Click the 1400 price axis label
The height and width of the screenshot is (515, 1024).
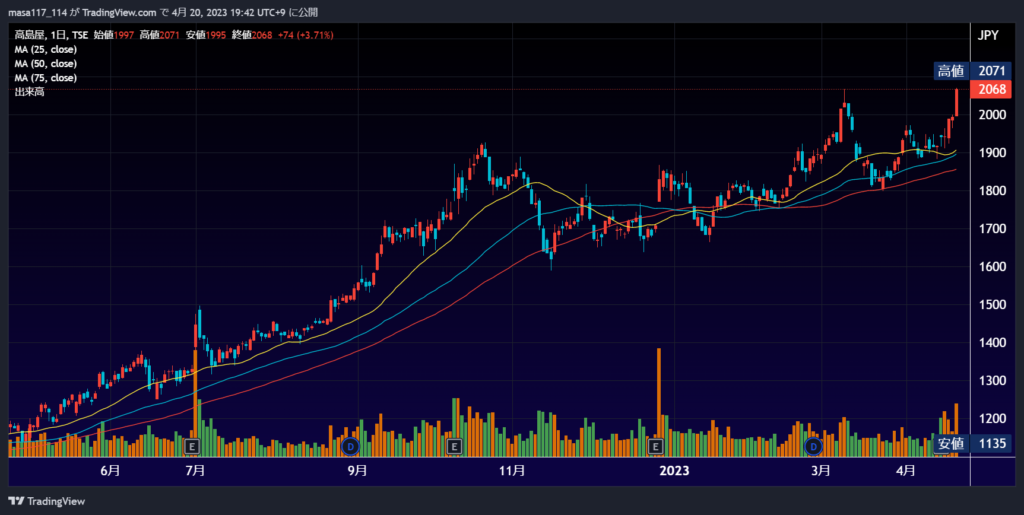coord(991,342)
